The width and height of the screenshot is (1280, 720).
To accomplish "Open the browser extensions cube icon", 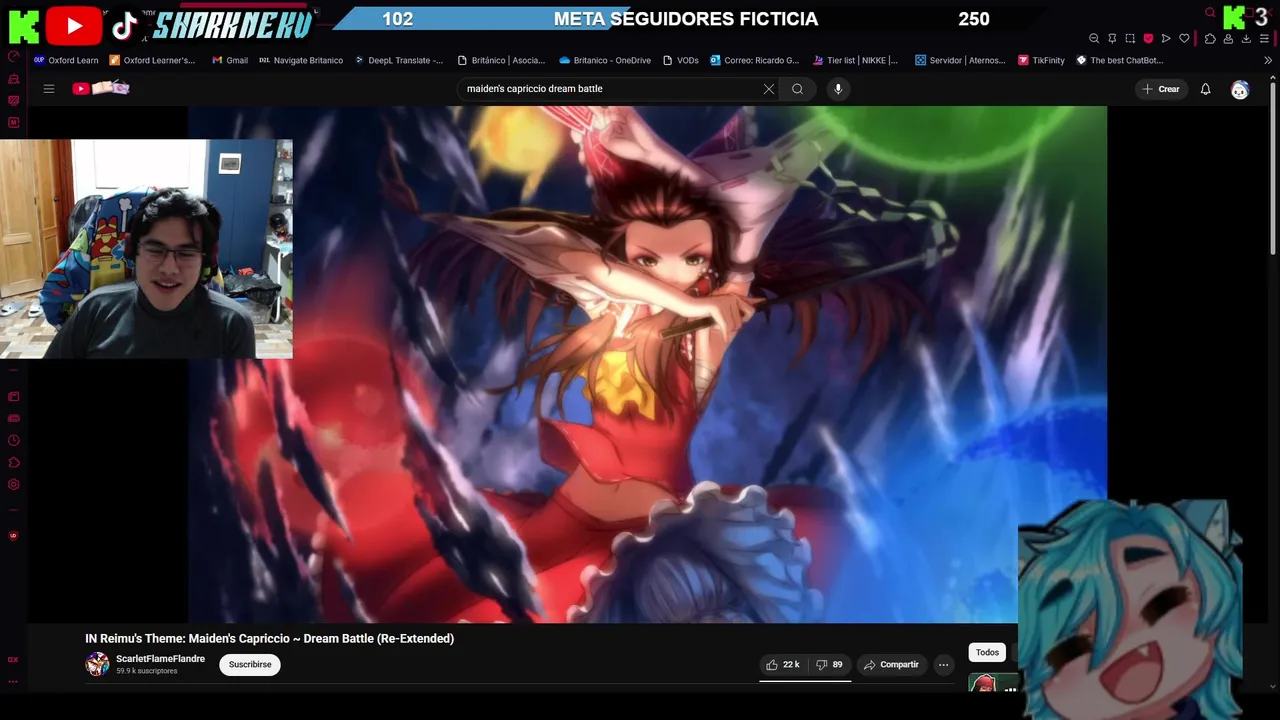I will [x=1210, y=38].
